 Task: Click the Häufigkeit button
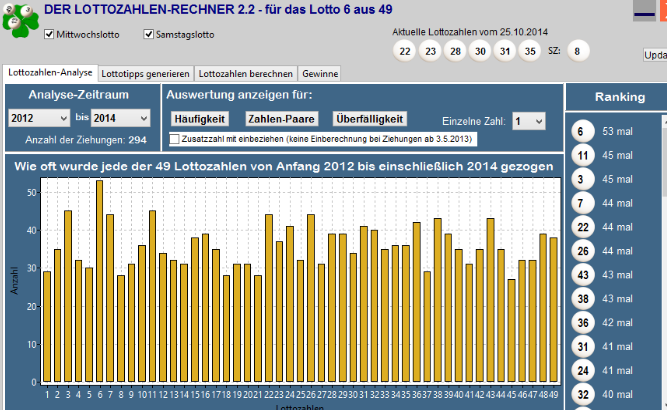[x=200, y=119]
